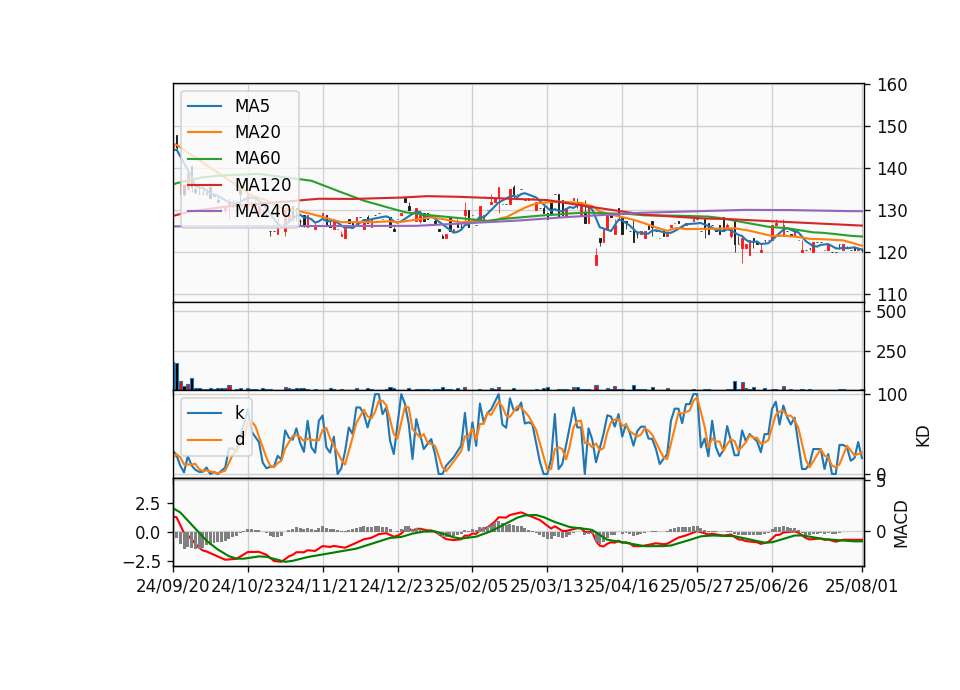960x690 pixels.
Task: Click the 25/08/01 date axis label
Action: [x=861, y=586]
